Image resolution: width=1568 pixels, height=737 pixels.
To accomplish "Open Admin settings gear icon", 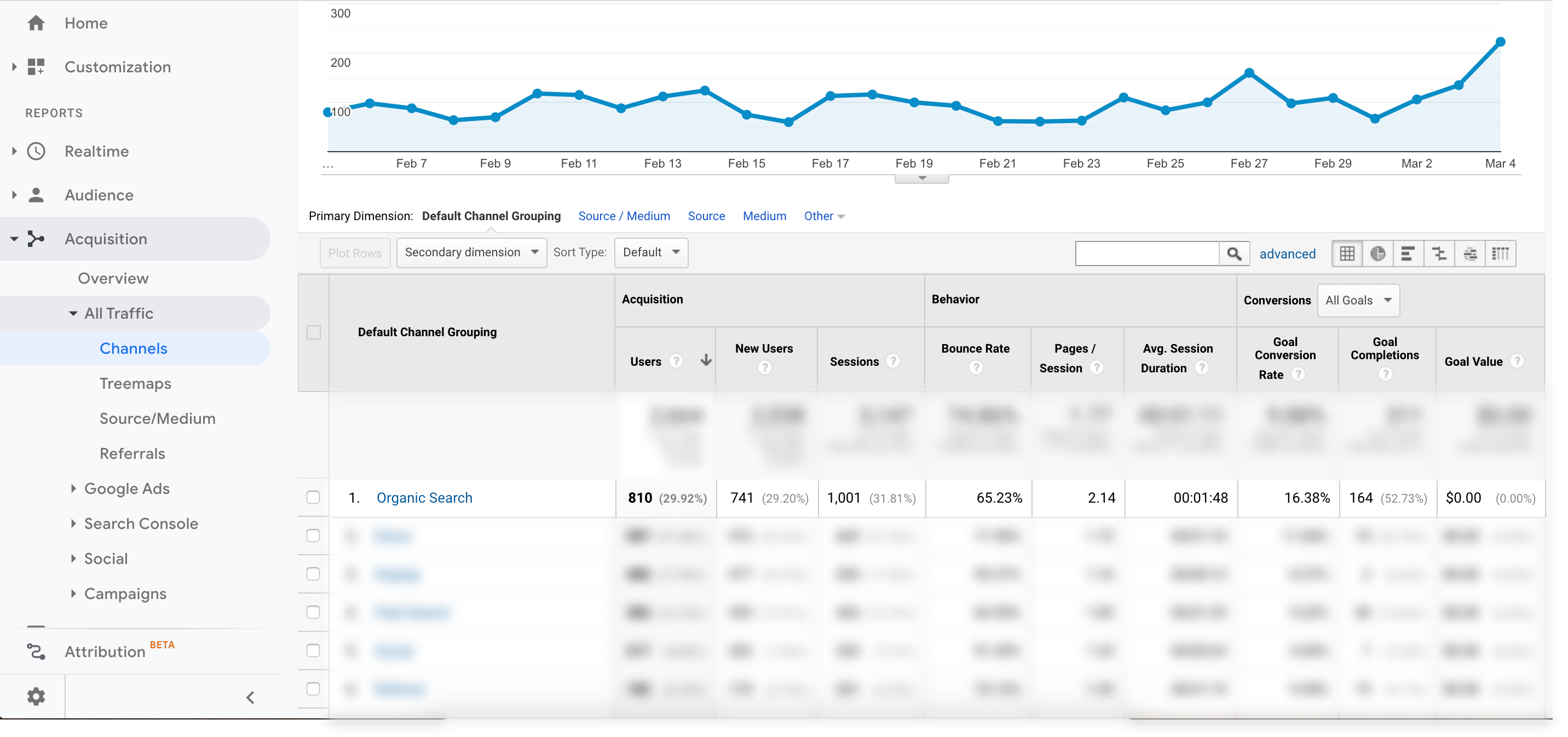I will [x=36, y=696].
